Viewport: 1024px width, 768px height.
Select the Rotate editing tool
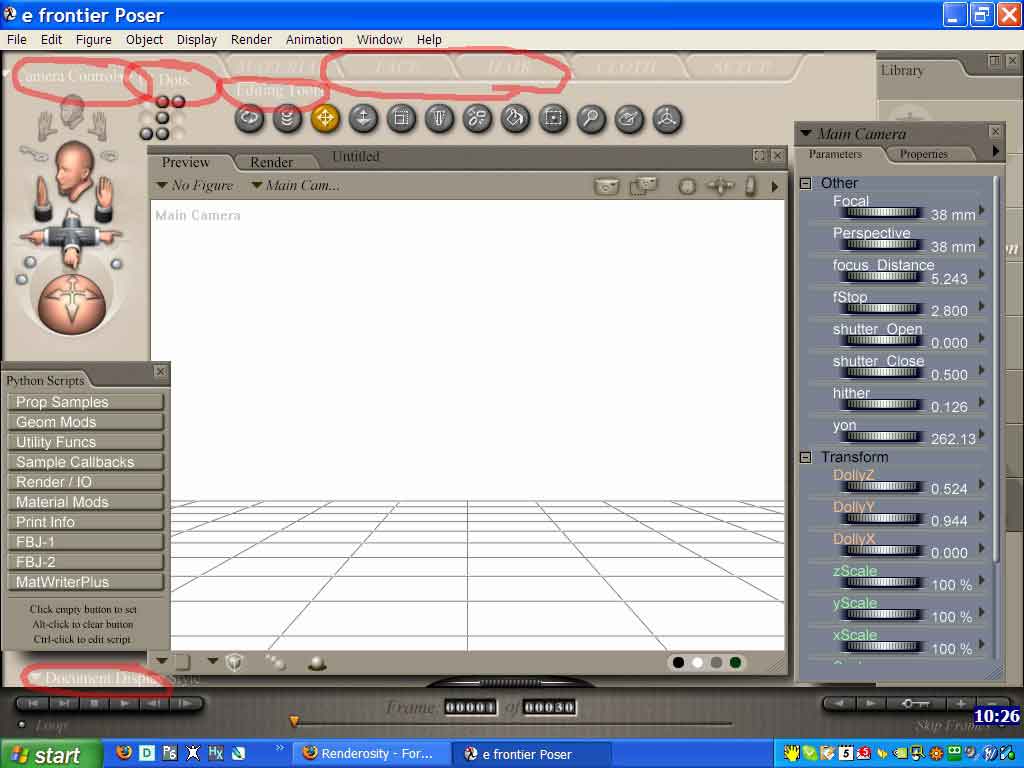pyautogui.click(x=249, y=118)
